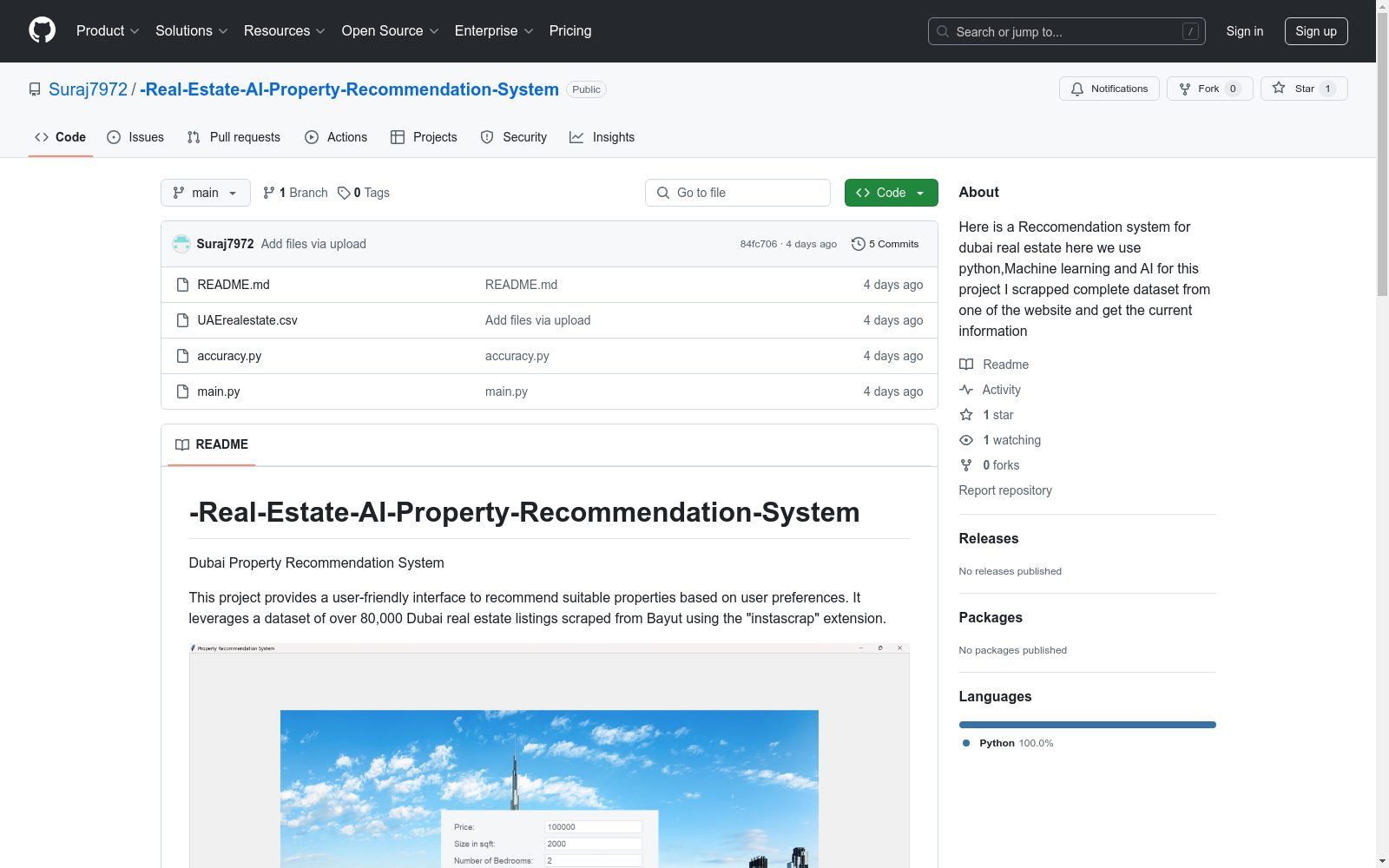Click the Public visibility badge

pyautogui.click(x=586, y=89)
